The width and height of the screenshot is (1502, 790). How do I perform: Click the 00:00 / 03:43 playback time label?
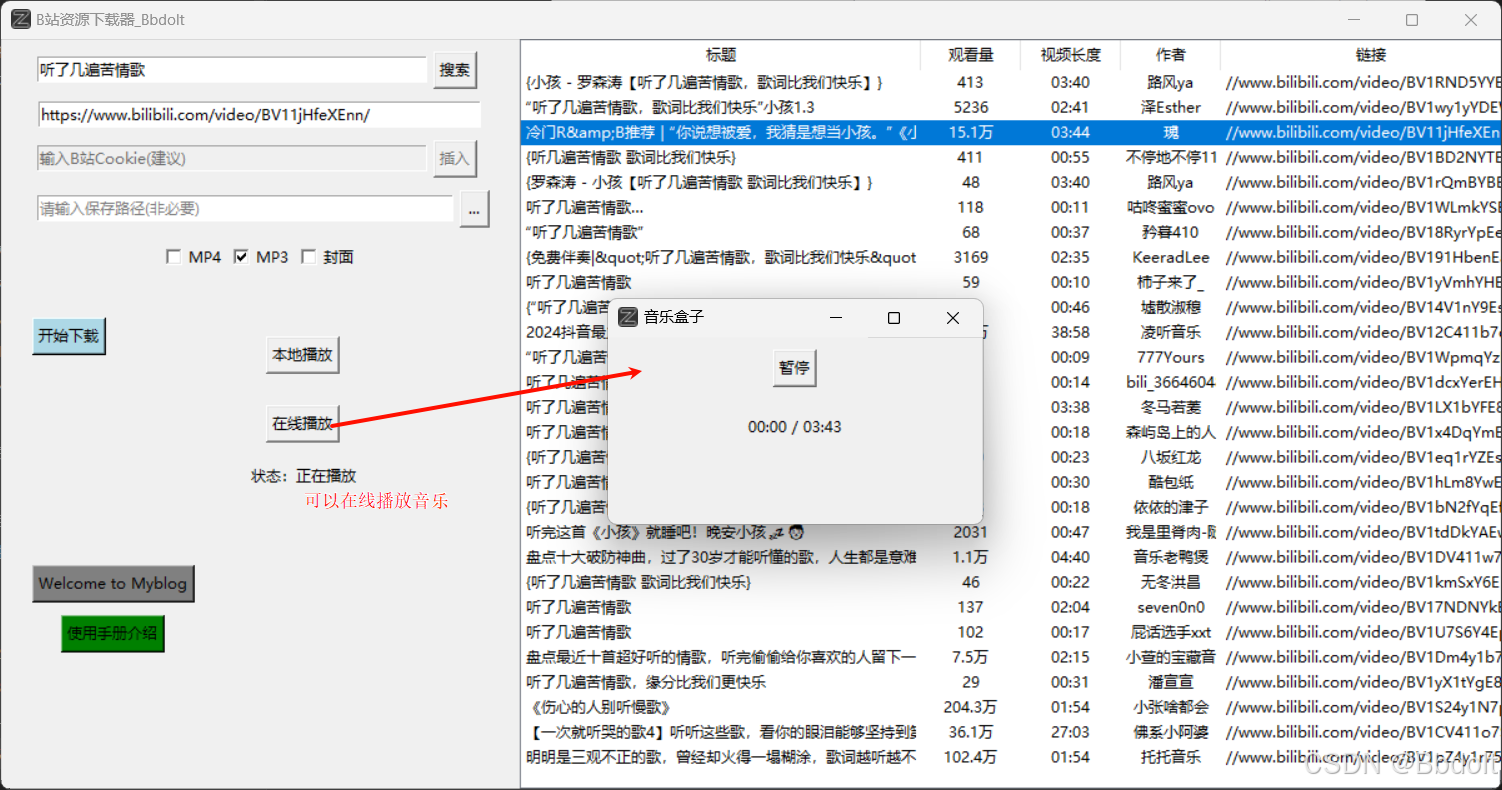pyautogui.click(x=795, y=427)
